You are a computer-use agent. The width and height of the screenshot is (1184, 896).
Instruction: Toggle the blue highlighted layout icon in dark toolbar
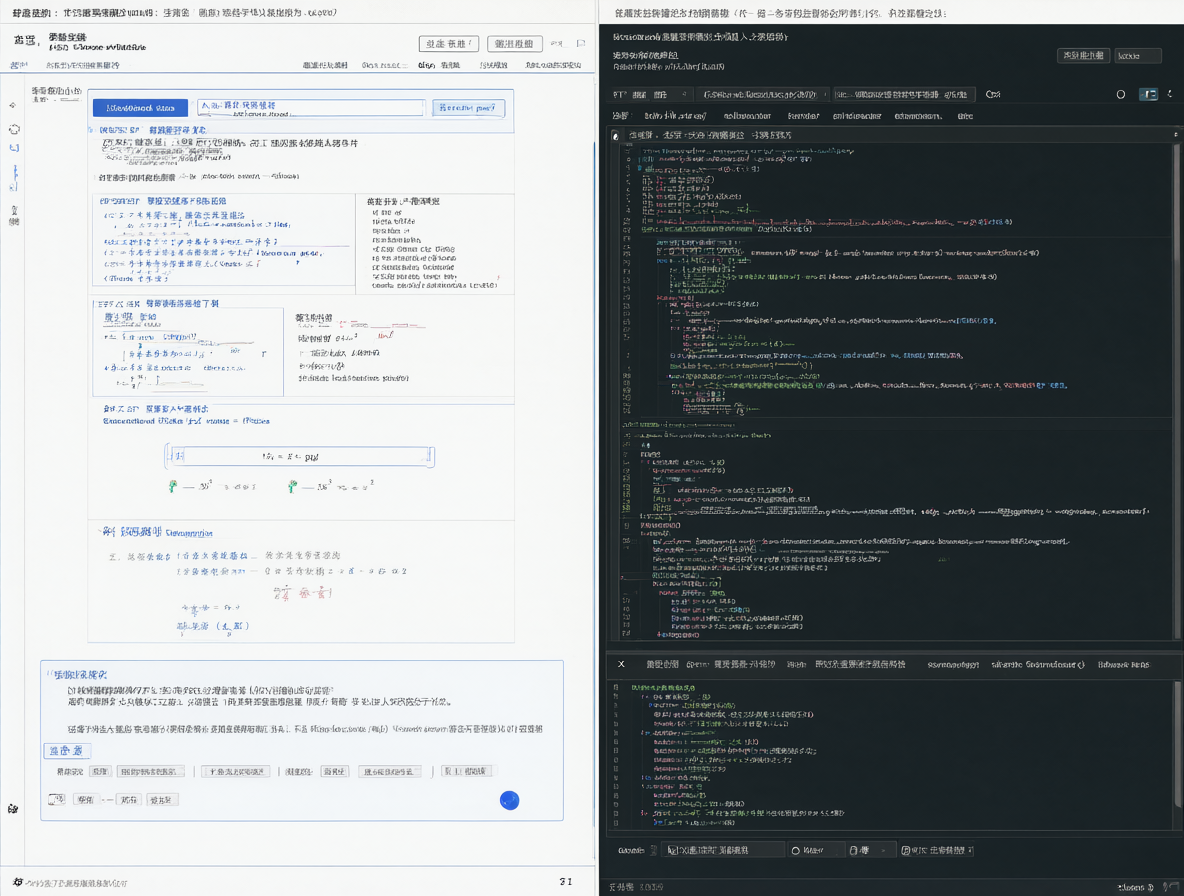point(1148,94)
